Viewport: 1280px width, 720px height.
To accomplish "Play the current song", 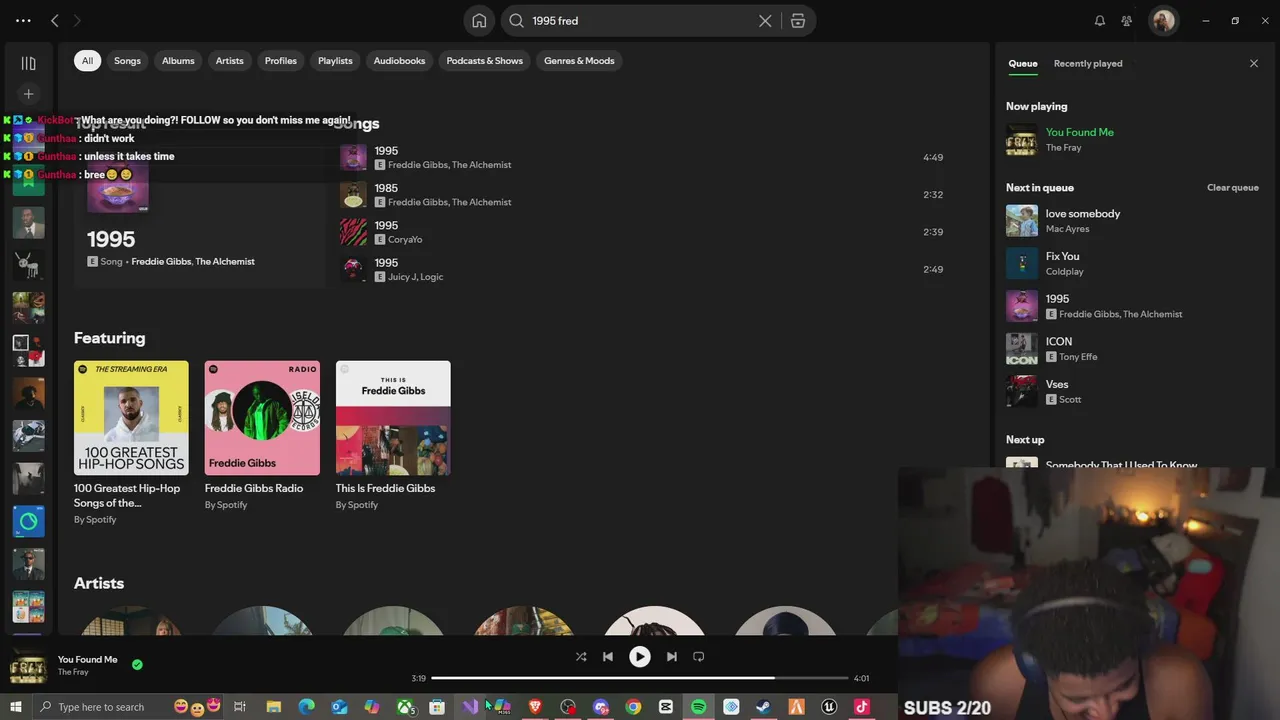I will pos(640,657).
